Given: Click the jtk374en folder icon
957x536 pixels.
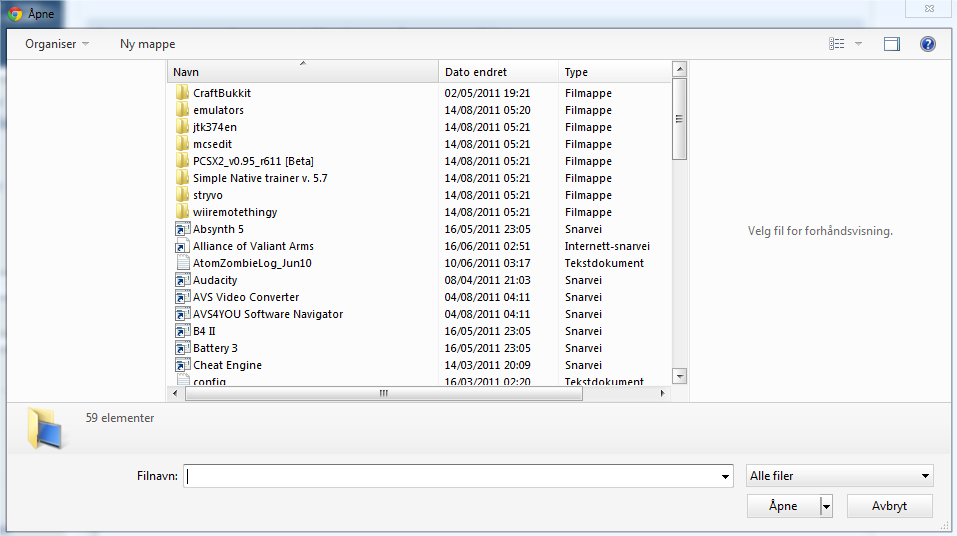Looking at the screenshot, I should pos(182,127).
